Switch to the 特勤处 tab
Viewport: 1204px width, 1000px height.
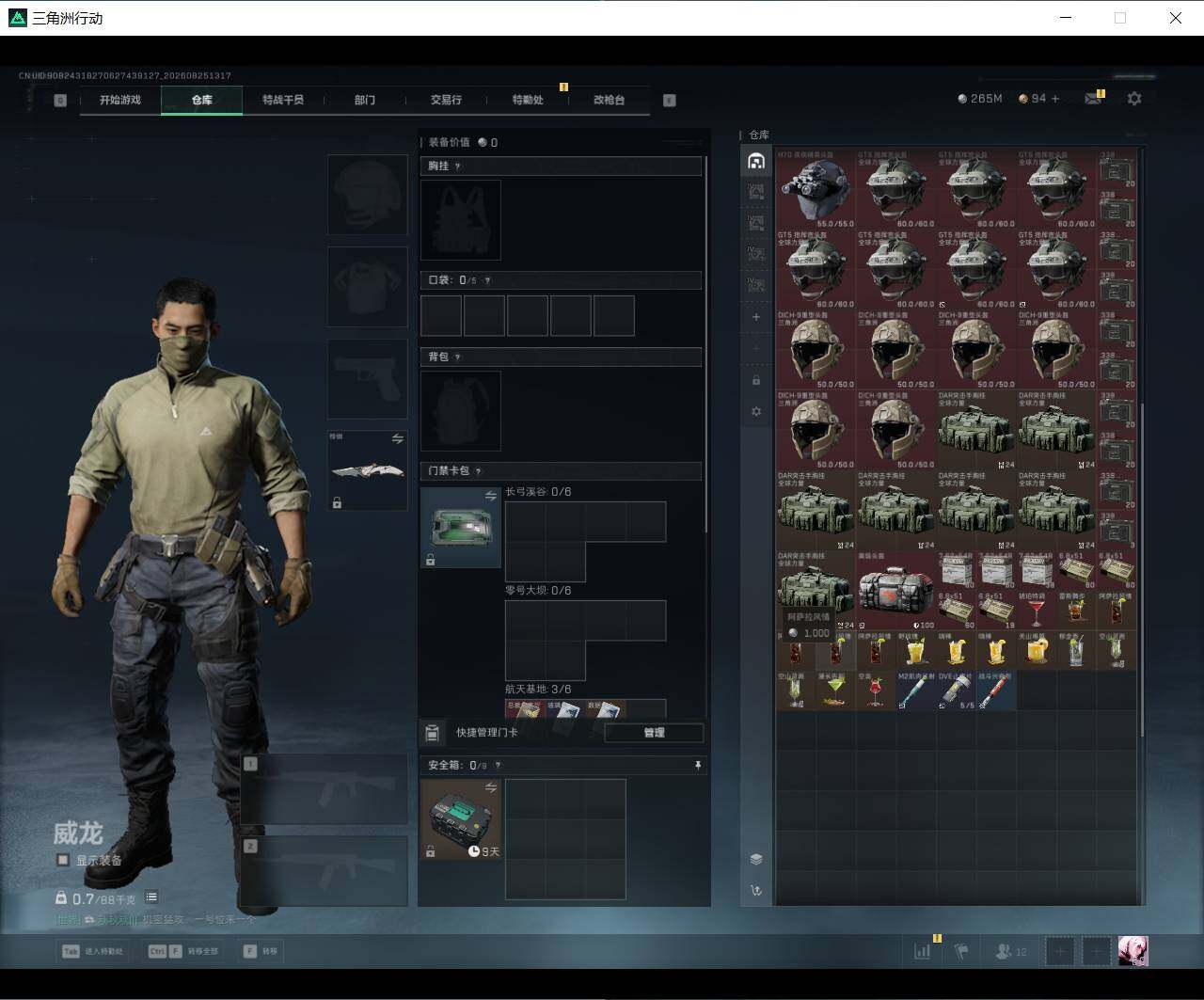528,100
